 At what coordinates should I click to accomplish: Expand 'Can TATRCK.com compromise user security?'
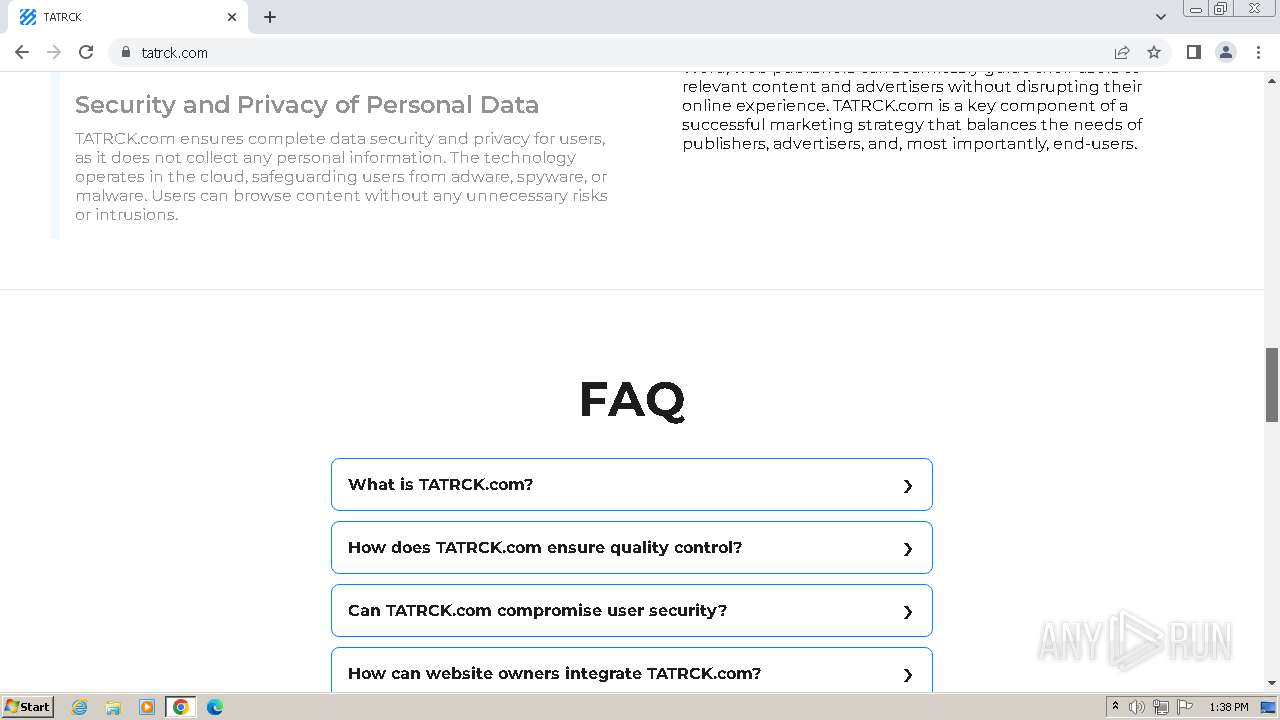pyautogui.click(x=632, y=611)
